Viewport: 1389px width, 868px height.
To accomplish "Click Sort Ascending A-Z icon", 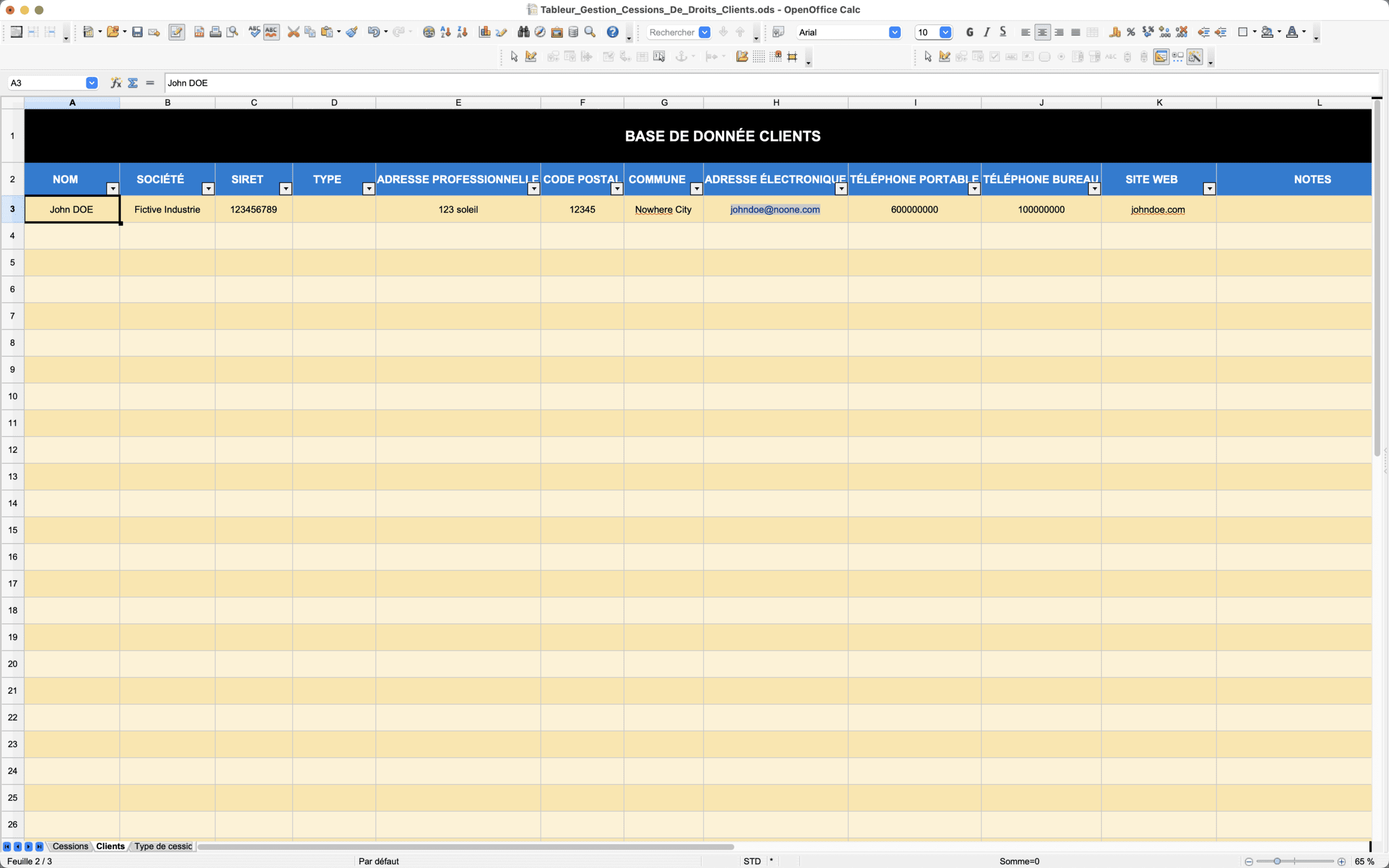I will click(445, 32).
